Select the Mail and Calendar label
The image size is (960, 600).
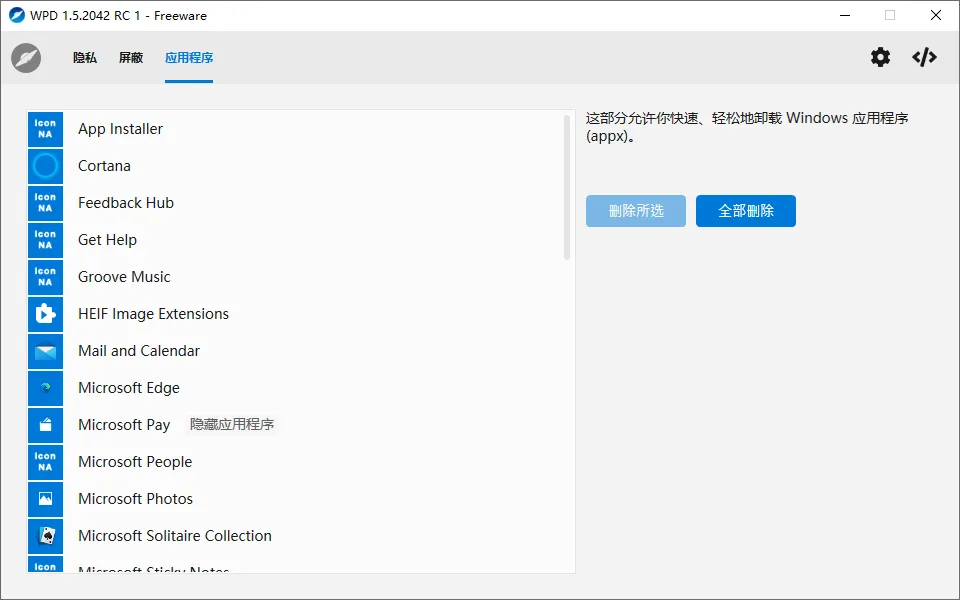pos(139,351)
